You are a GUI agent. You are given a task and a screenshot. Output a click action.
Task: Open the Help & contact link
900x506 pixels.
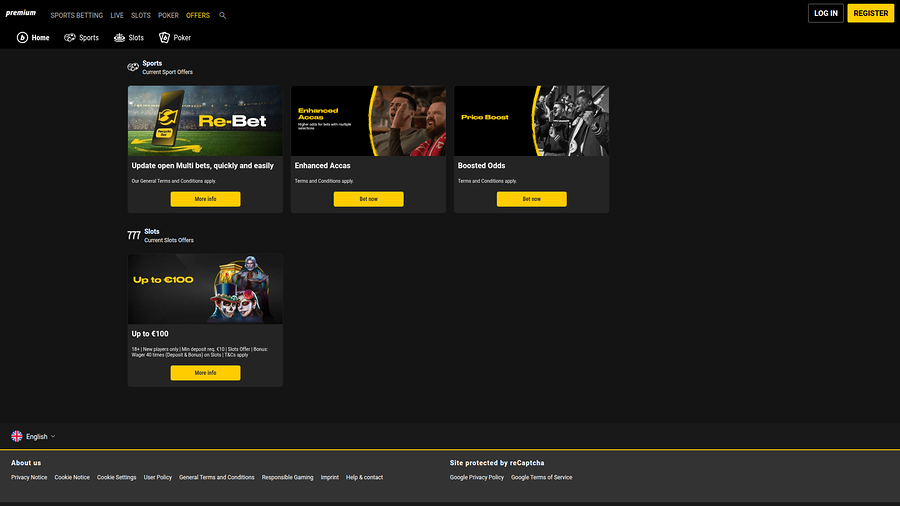(364, 477)
